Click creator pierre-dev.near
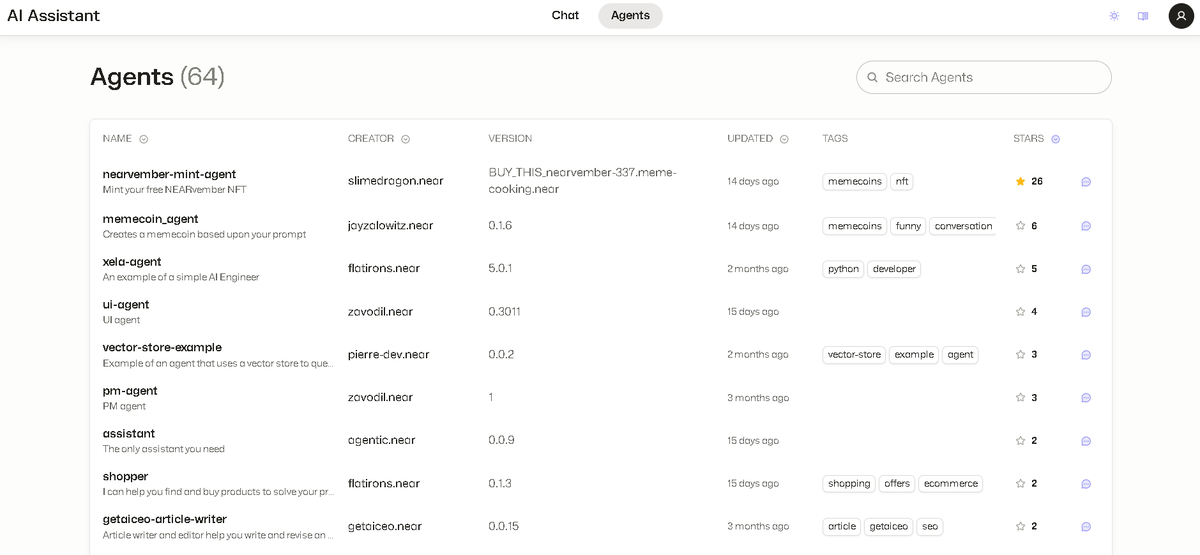This screenshot has height=555, width=1200. pyautogui.click(x=389, y=355)
